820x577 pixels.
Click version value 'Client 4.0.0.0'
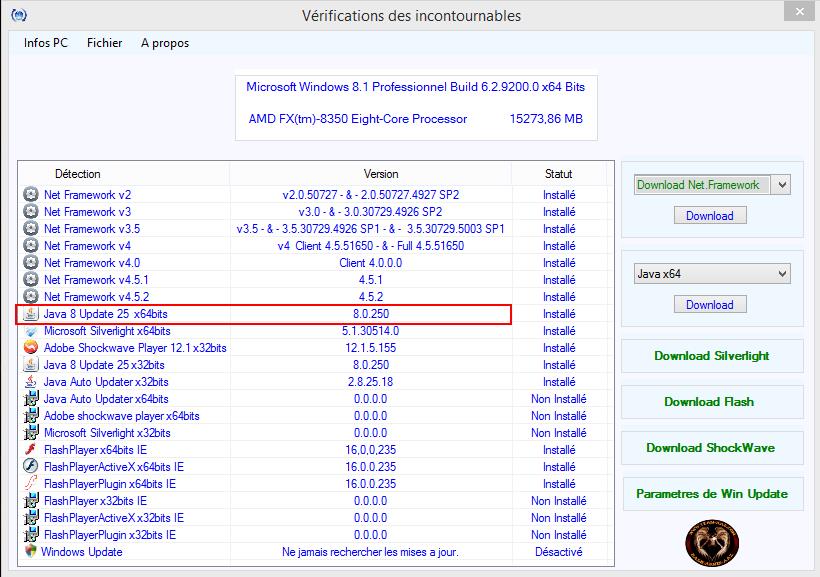click(370, 263)
